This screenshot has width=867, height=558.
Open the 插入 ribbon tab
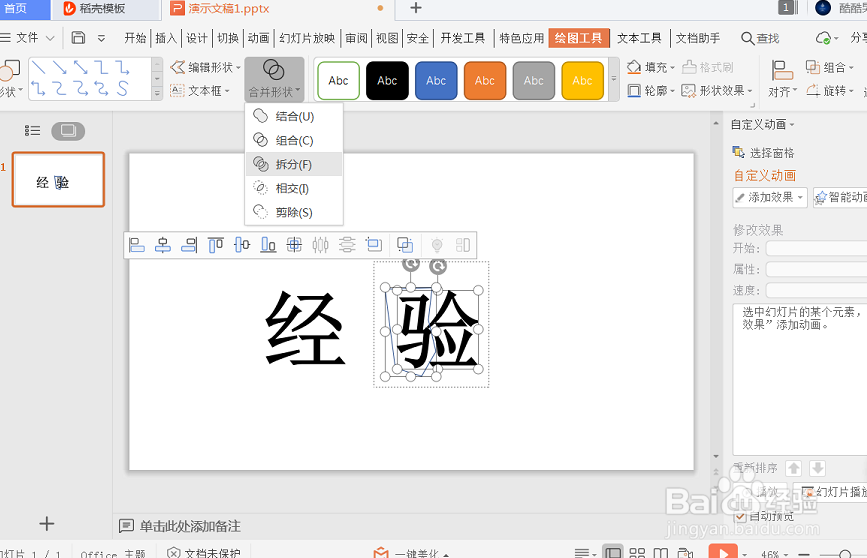pyautogui.click(x=165, y=38)
